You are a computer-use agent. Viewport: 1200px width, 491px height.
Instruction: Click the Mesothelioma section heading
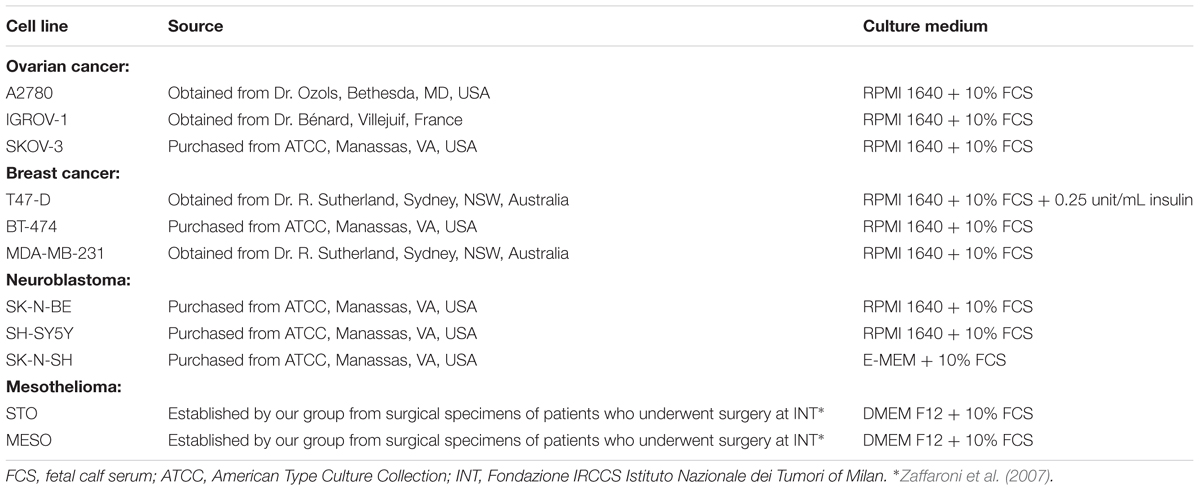(x=62, y=387)
